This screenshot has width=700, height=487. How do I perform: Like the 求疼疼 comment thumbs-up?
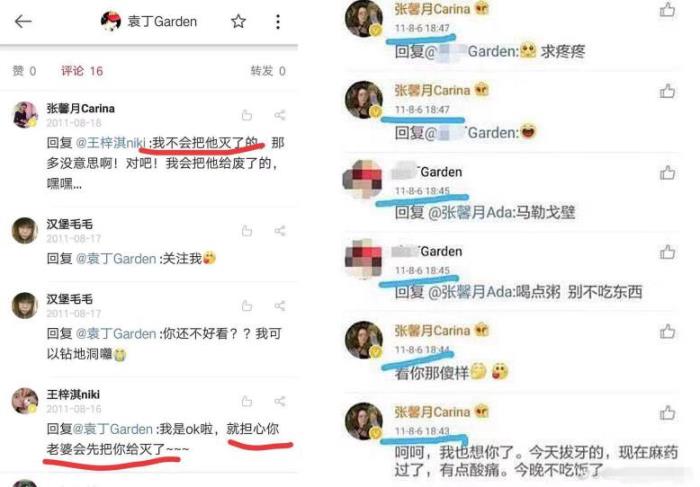[667, 10]
